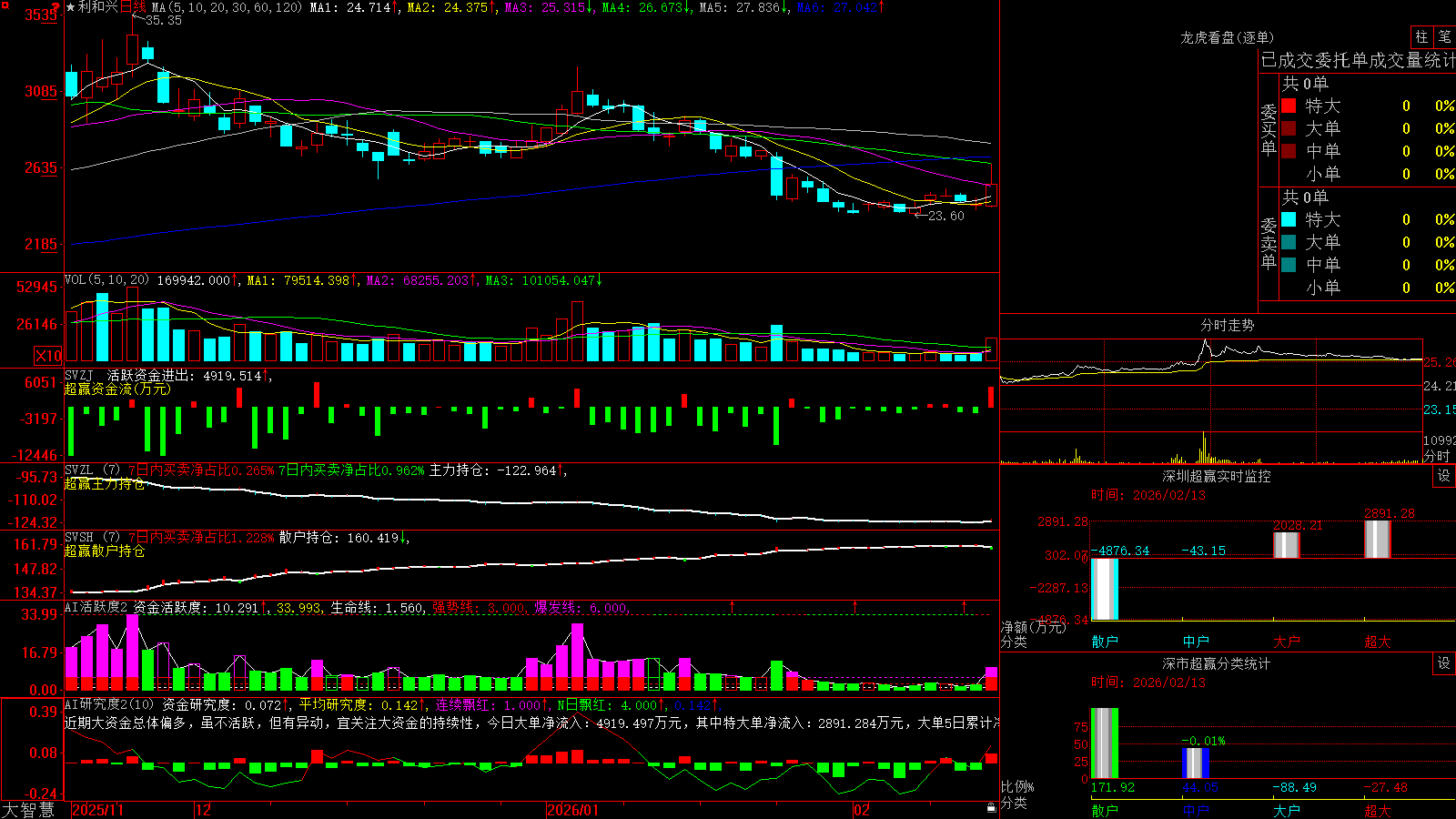The image size is (1456, 819).
Task: Click the 35.35 high price annotation
Action: (x=164, y=20)
